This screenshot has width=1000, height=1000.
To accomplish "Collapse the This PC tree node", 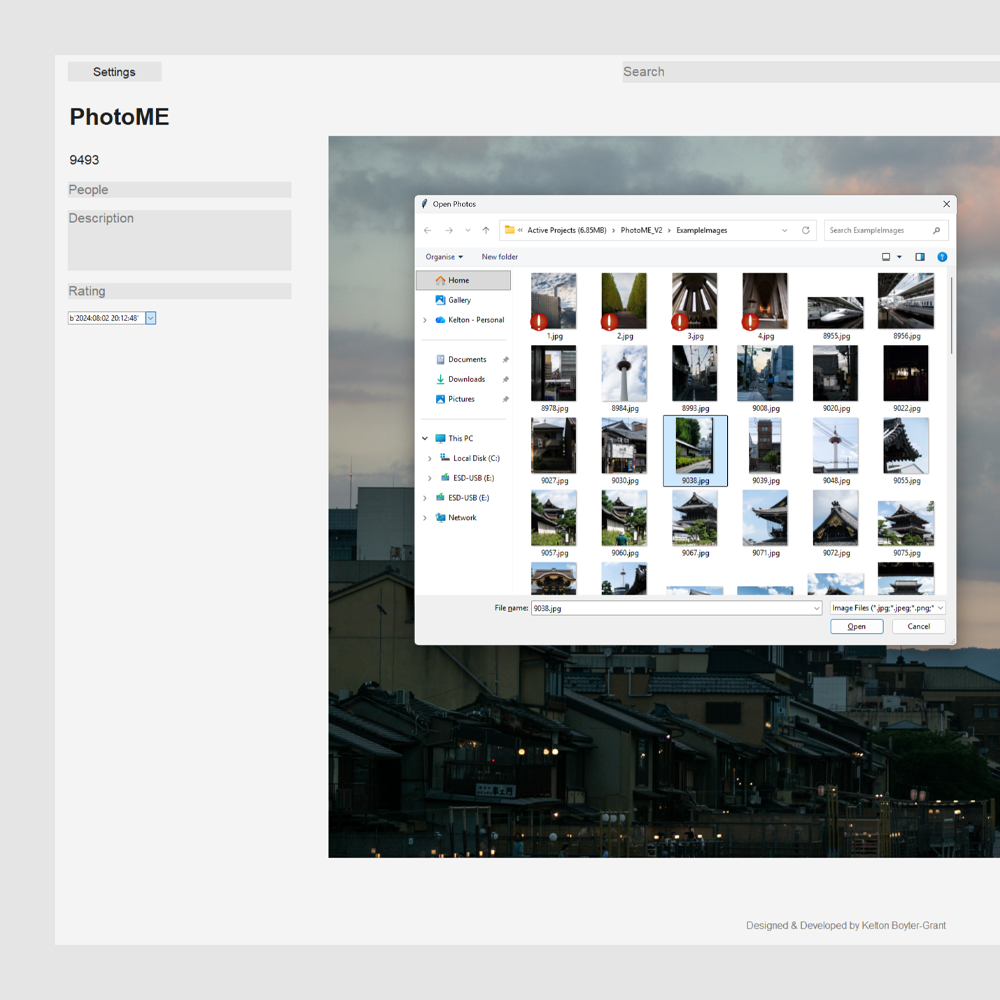I will [x=425, y=439].
